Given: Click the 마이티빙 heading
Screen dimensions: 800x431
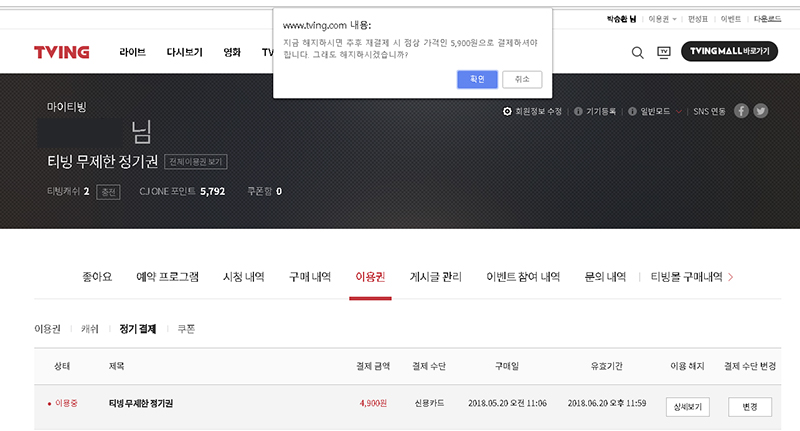Looking at the screenshot, I should coord(67,107).
